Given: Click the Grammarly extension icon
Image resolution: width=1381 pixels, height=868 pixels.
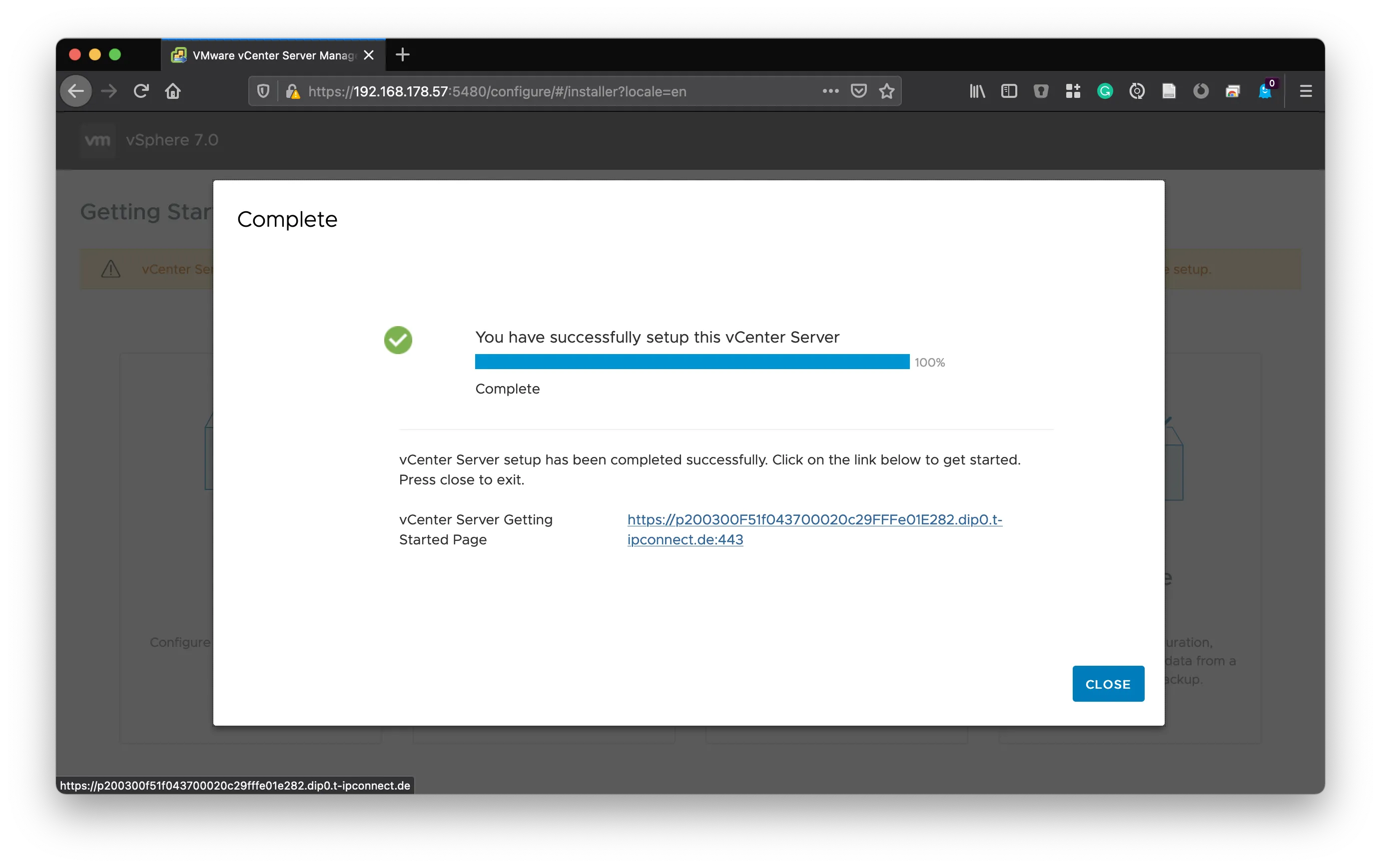Looking at the screenshot, I should 1105,91.
